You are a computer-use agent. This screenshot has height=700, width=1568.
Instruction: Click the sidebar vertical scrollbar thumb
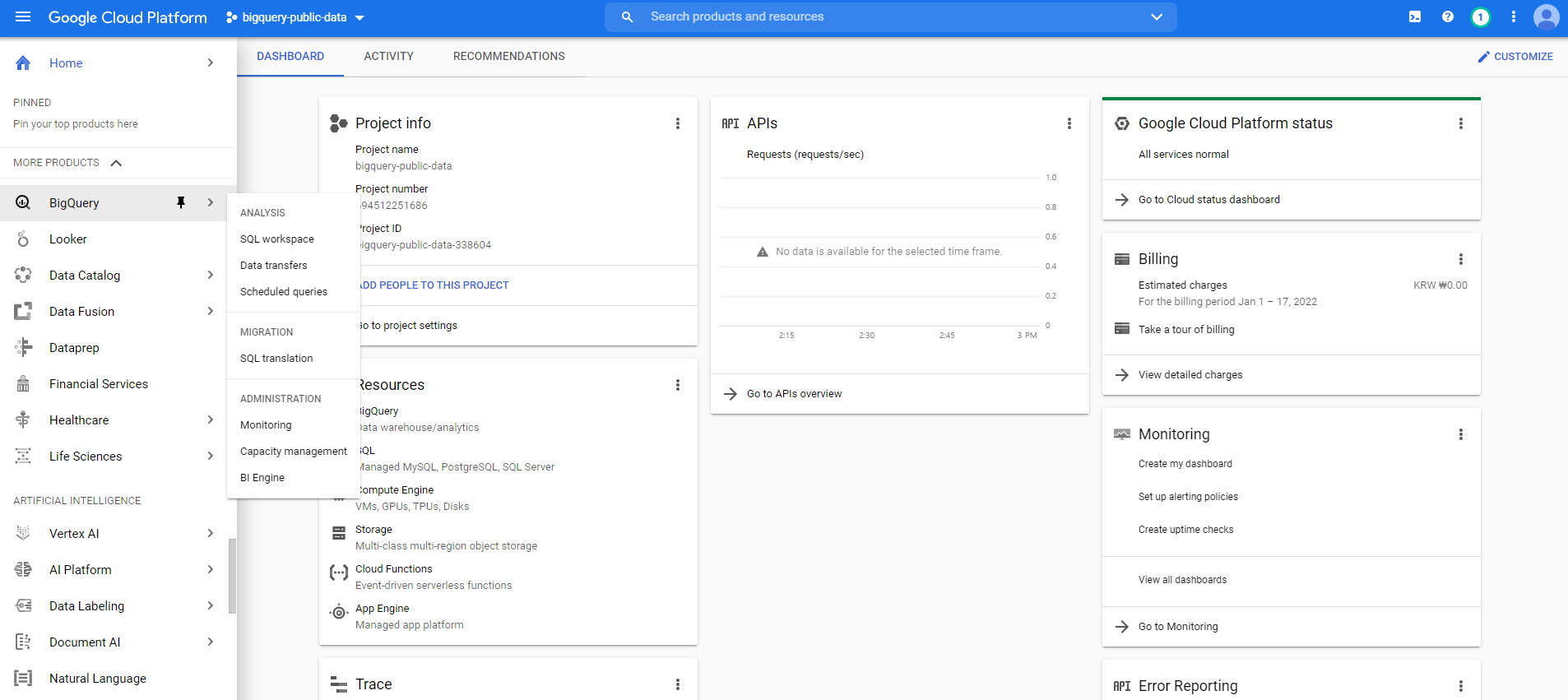(232, 576)
